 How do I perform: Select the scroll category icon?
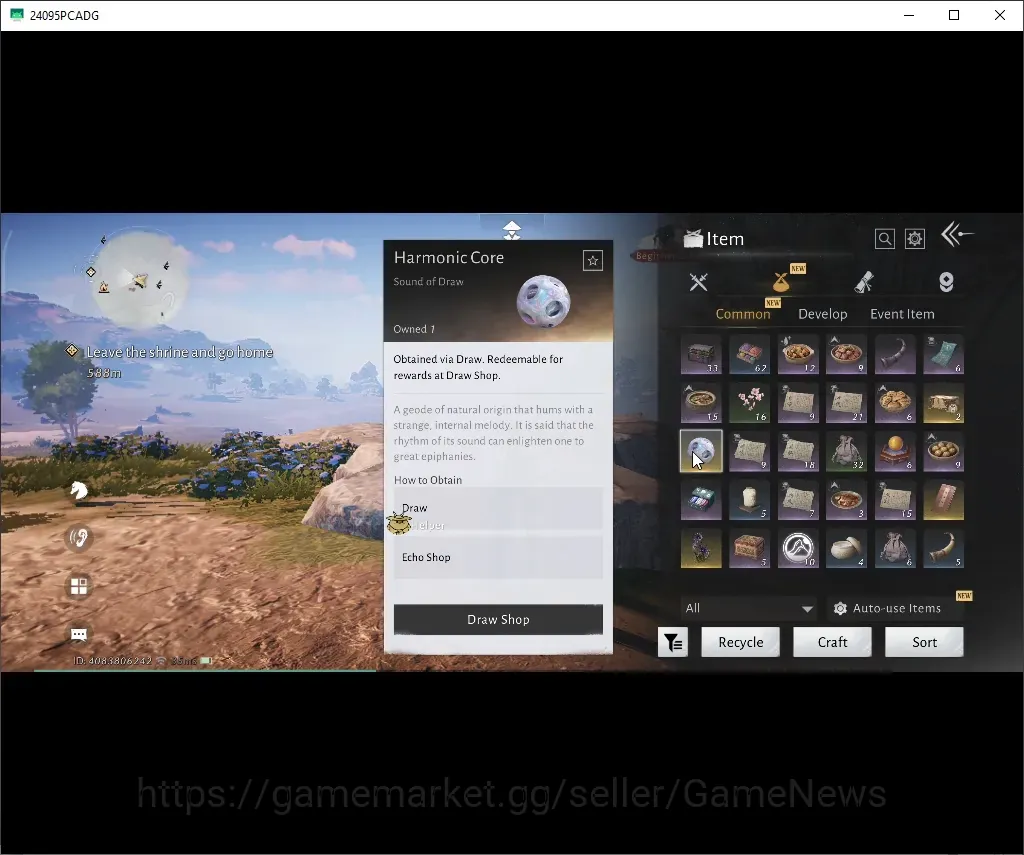(864, 282)
